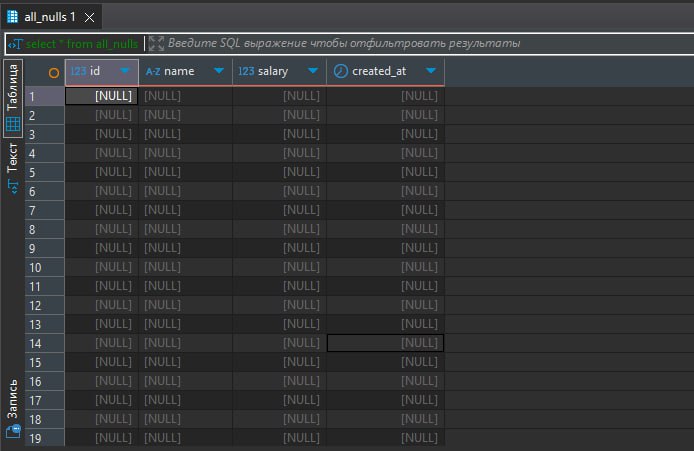Open the id column filter dropdown
The image size is (694, 451).
[x=125, y=71]
